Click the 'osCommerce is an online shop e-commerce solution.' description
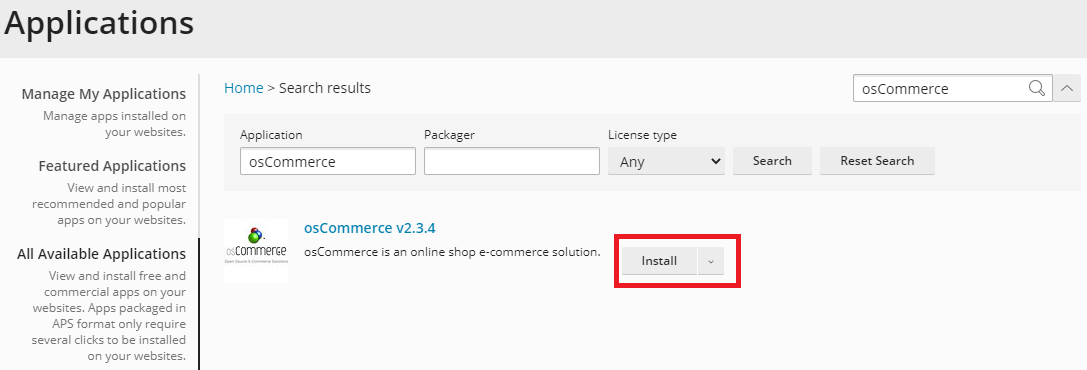1087x370 pixels. 453,252
